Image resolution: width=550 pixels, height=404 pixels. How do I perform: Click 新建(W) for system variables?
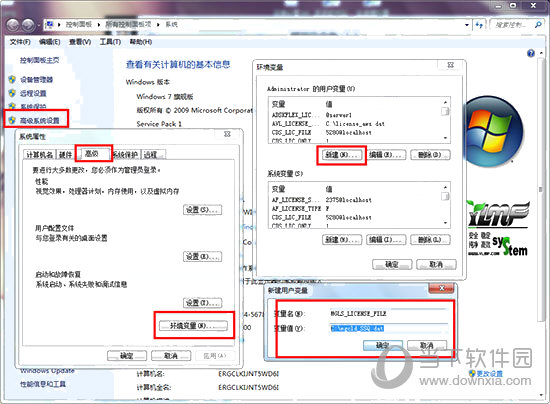coord(342,240)
